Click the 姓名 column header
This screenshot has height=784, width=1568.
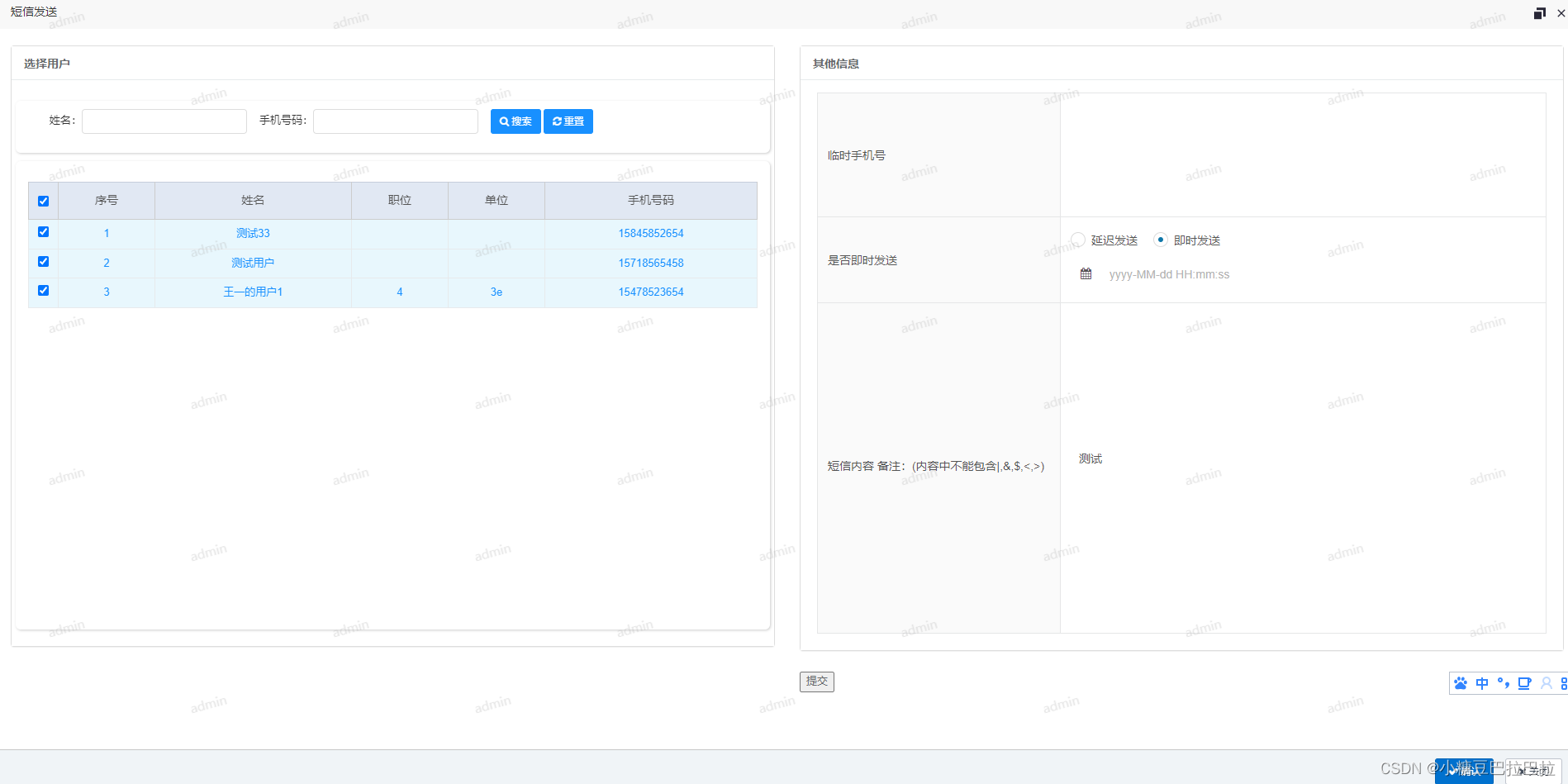tap(253, 201)
